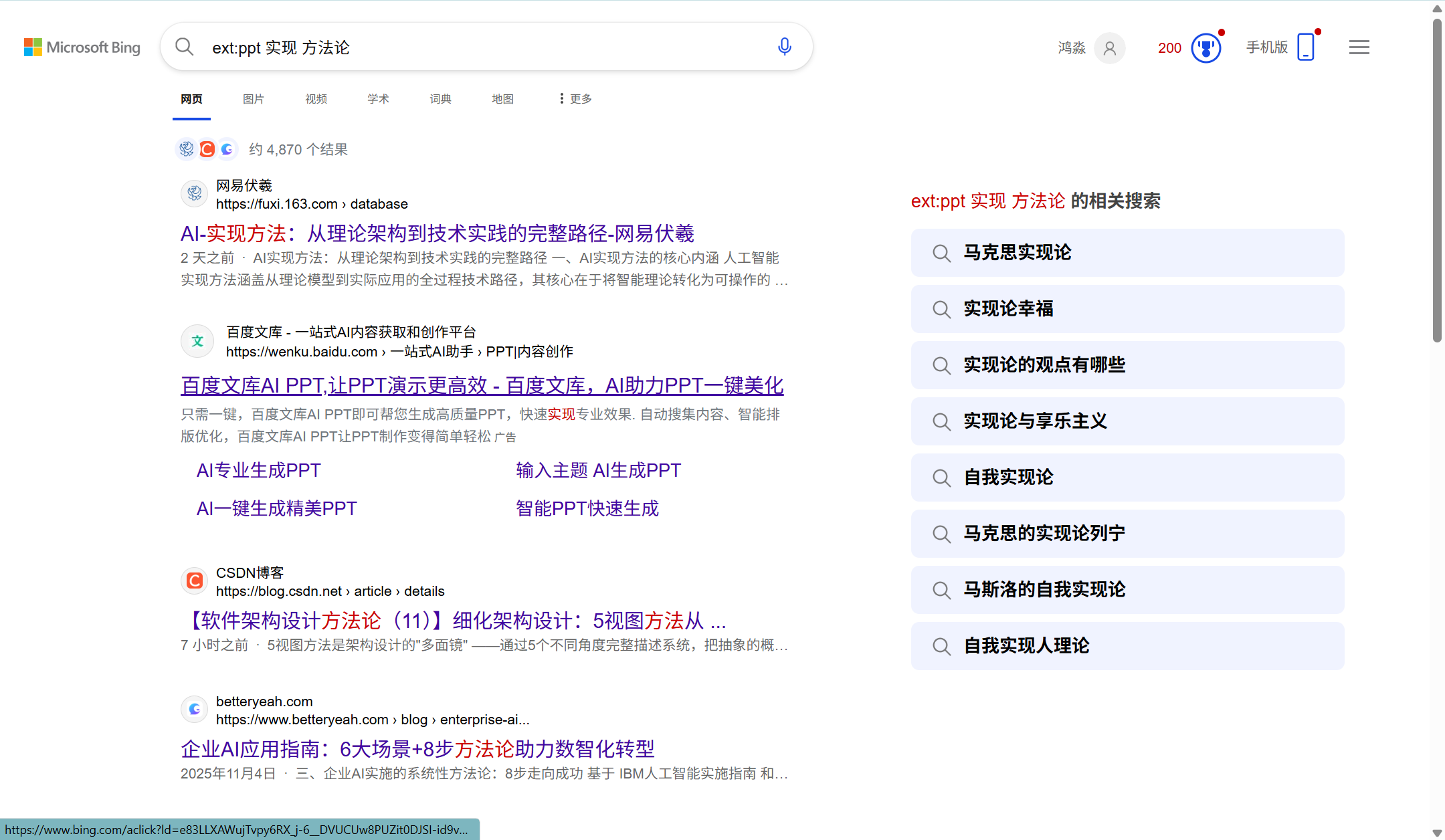
Task: Switch to the 学术 academic tab
Action: coord(378,99)
